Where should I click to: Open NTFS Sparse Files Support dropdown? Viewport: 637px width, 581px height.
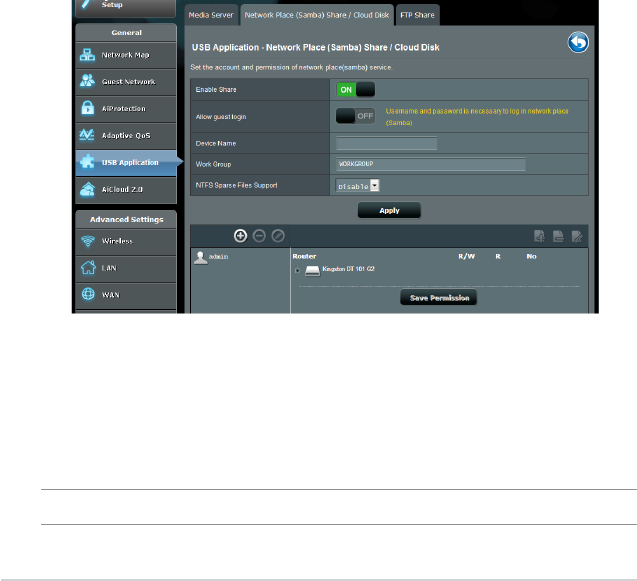pyautogui.click(x=358, y=186)
